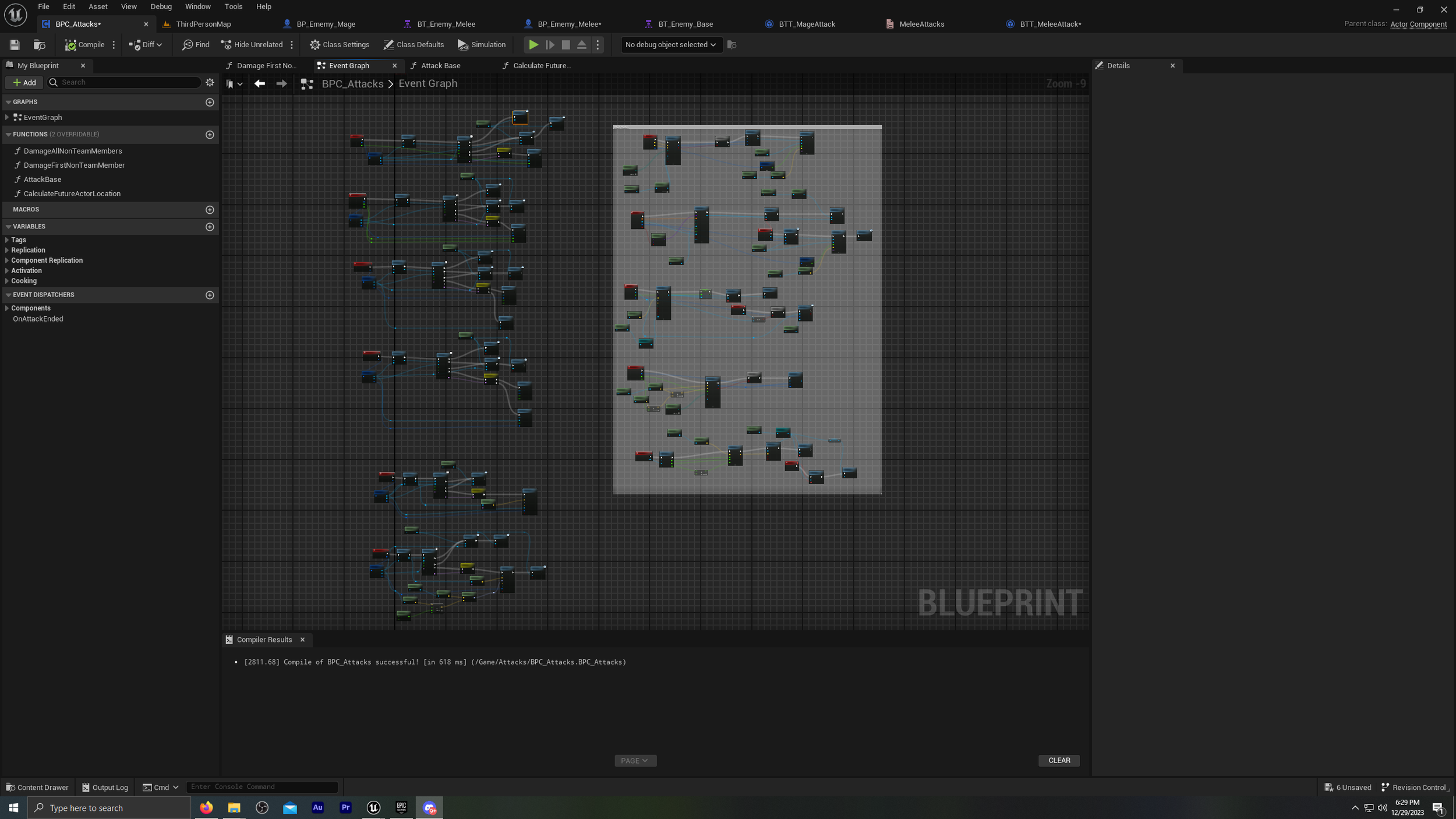Open the Output Log
The width and height of the screenshot is (1456, 819).
coord(105,788)
